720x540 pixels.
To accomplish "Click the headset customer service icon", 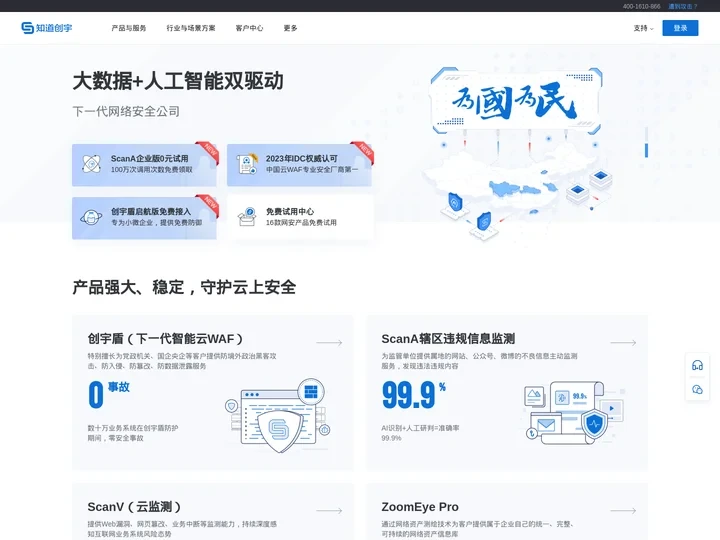I will click(x=697, y=366).
